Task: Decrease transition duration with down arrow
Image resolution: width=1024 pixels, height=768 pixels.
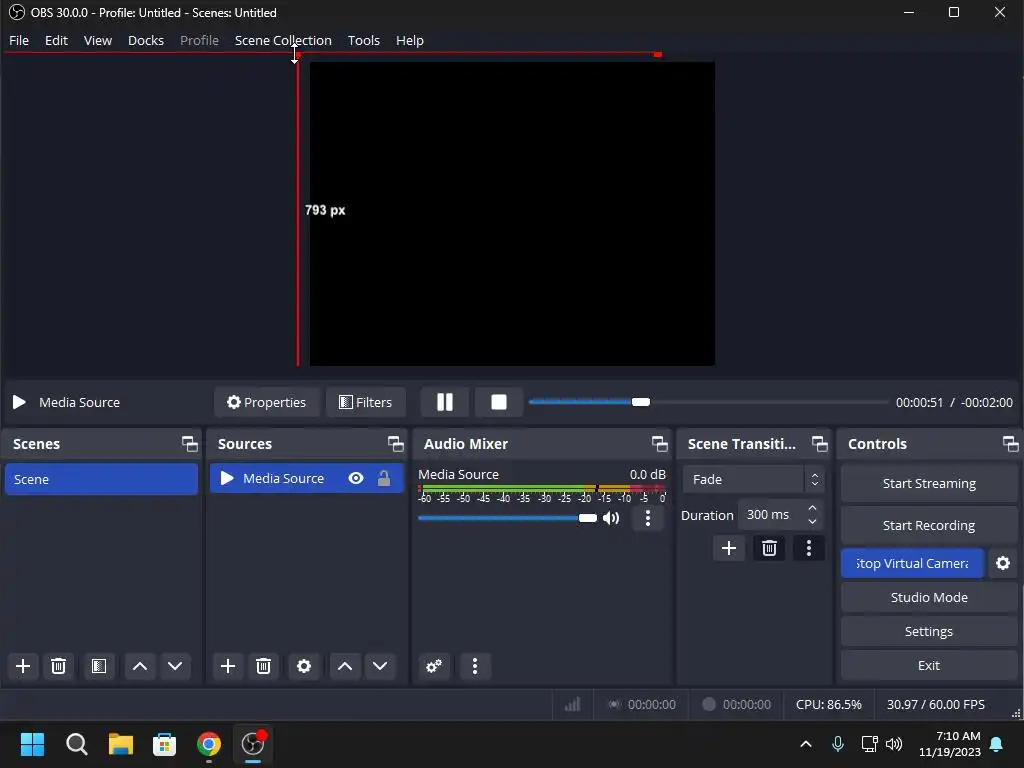Action: [812, 521]
